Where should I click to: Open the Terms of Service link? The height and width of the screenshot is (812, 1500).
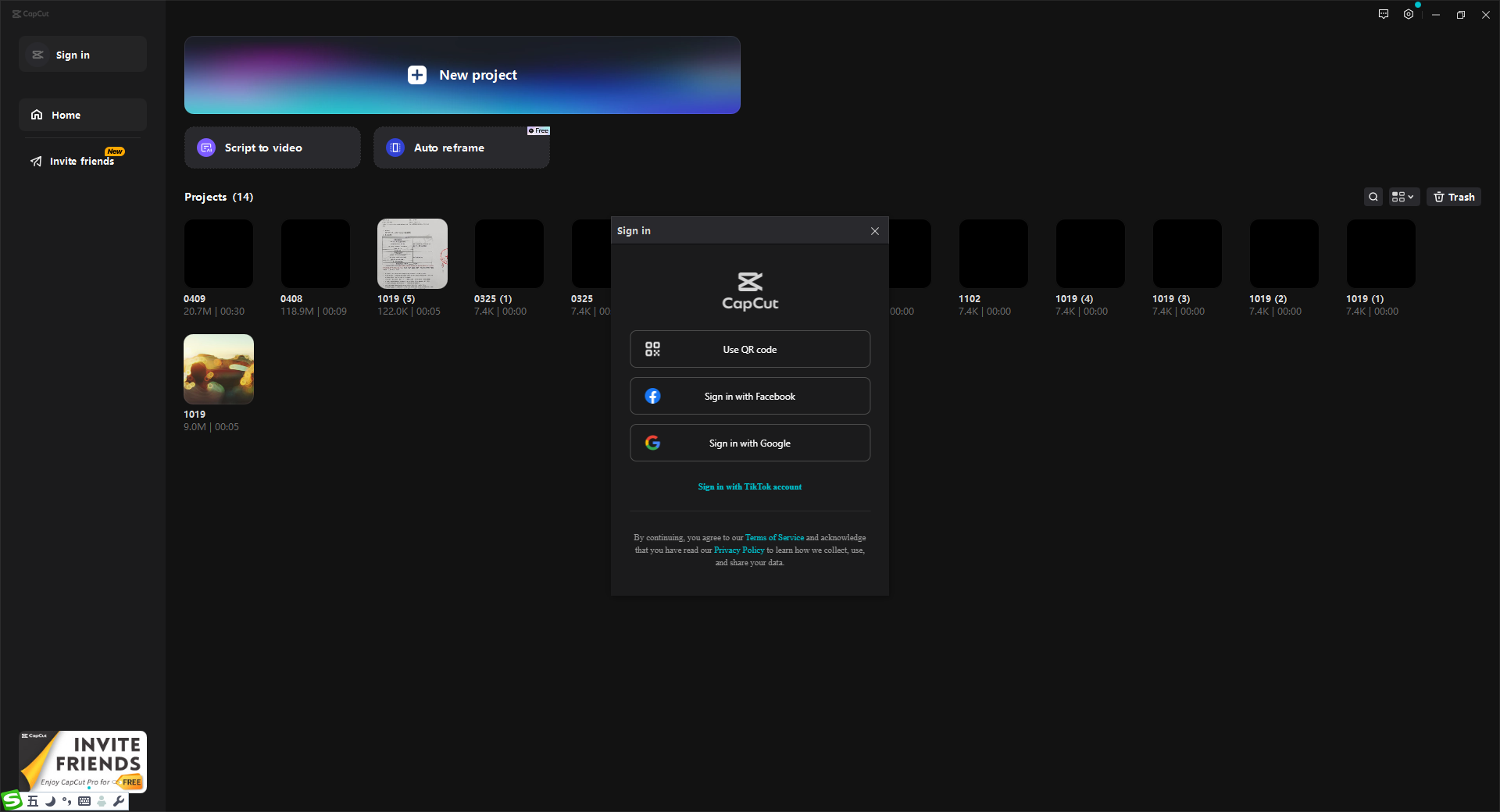tap(774, 537)
